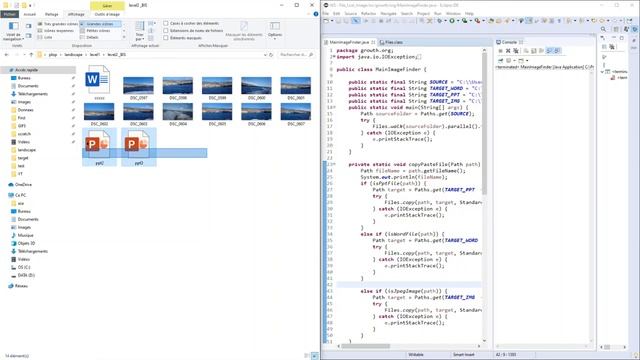This screenshot has height=360, width=640.
Task: Open the Navigate menu in Eclipse
Action: pos(388,13)
